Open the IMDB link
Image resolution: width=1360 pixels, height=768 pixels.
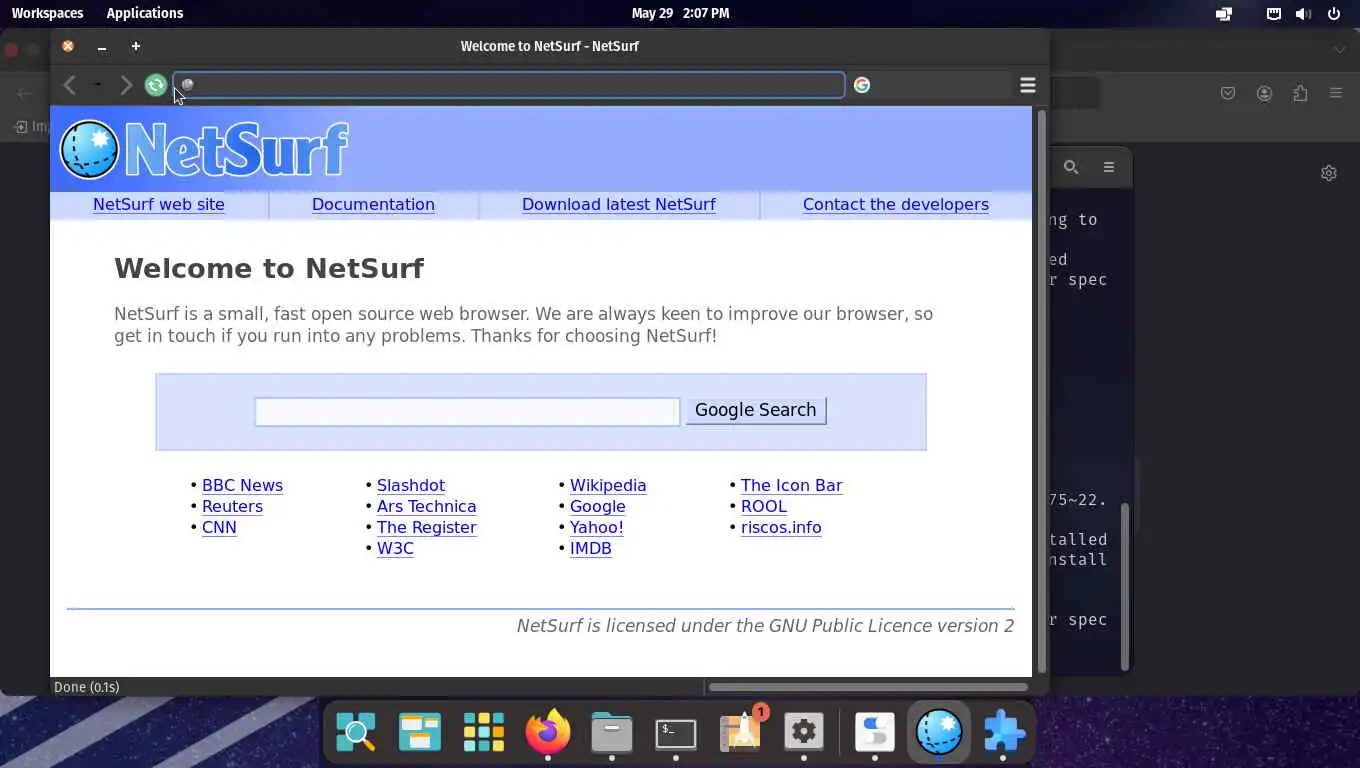click(591, 548)
